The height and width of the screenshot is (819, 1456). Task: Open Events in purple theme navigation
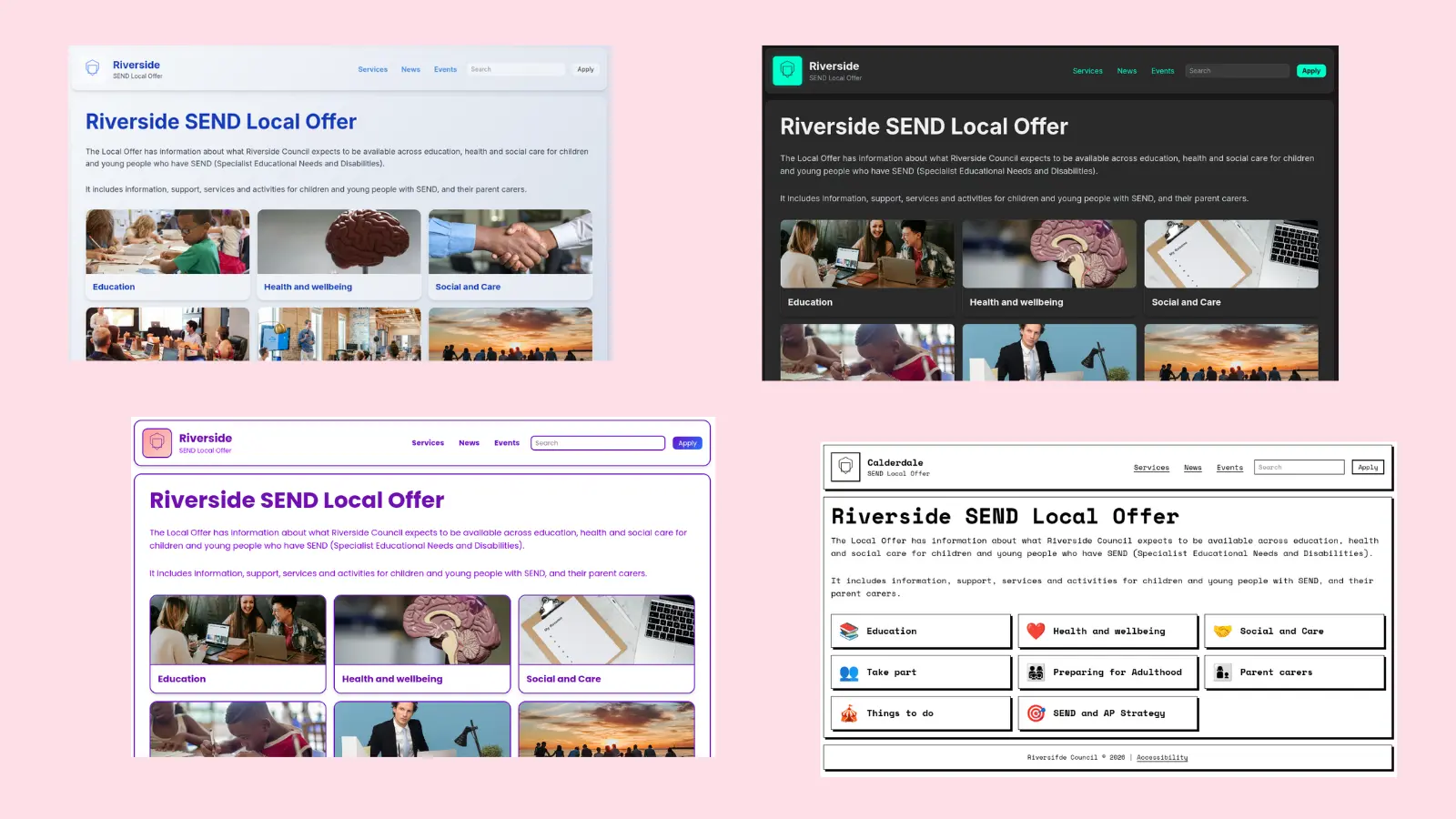pyautogui.click(x=507, y=443)
